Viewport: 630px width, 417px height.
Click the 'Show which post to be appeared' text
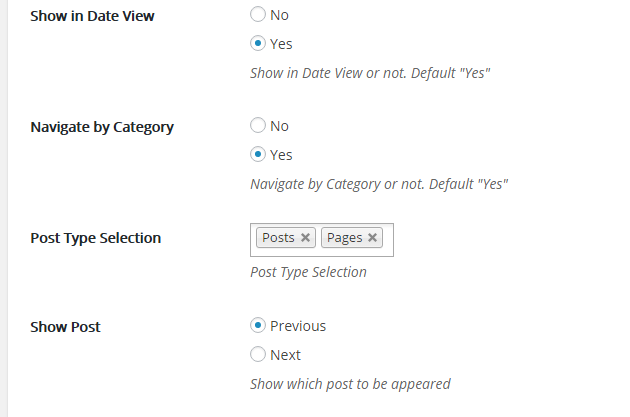(350, 384)
